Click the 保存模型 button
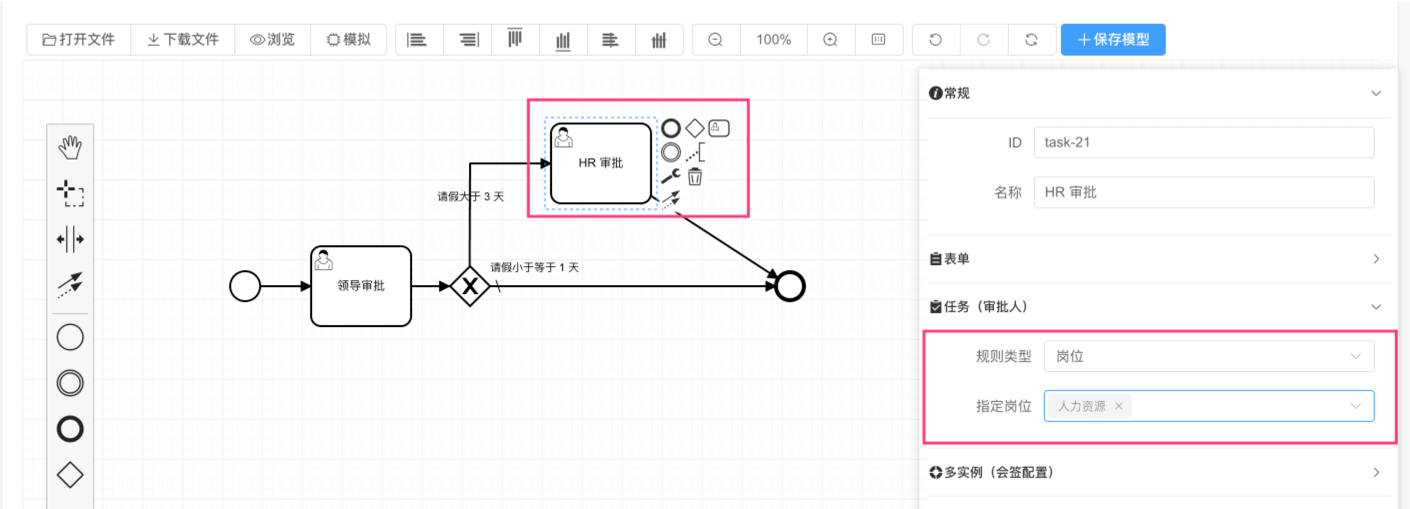 pos(1112,40)
